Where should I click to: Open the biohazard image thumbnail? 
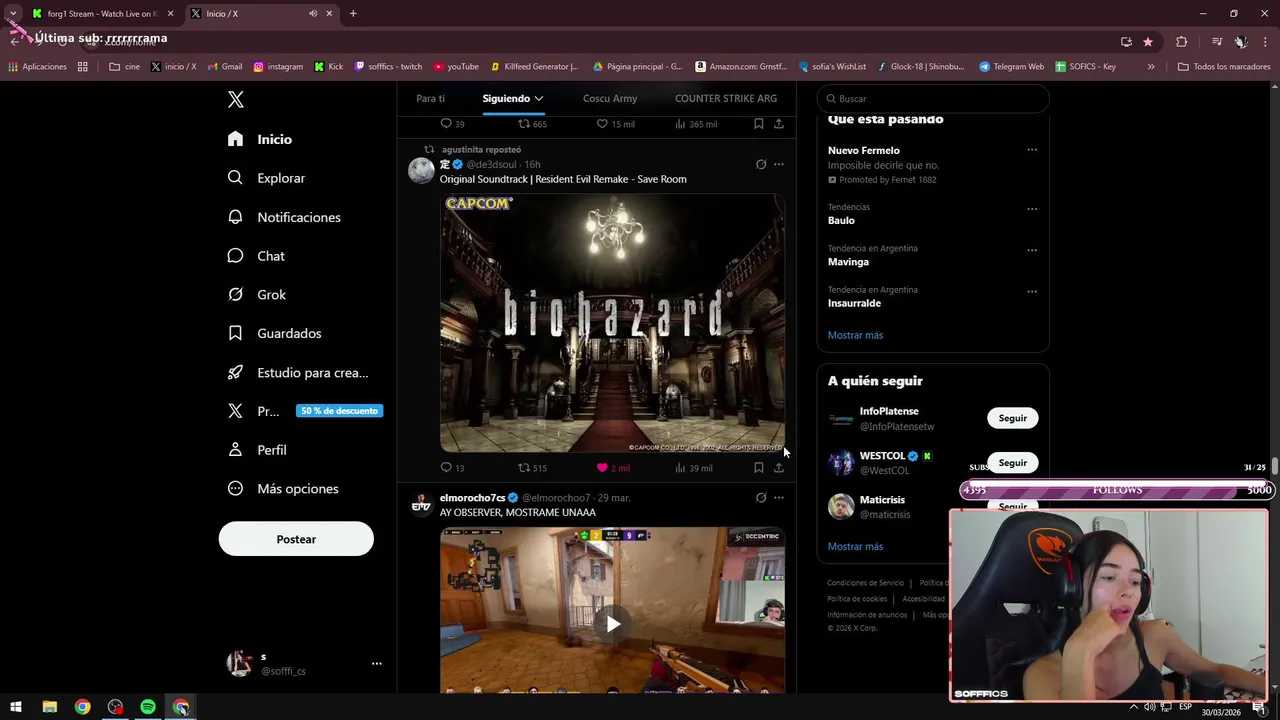pyautogui.click(x=612, y=324)
